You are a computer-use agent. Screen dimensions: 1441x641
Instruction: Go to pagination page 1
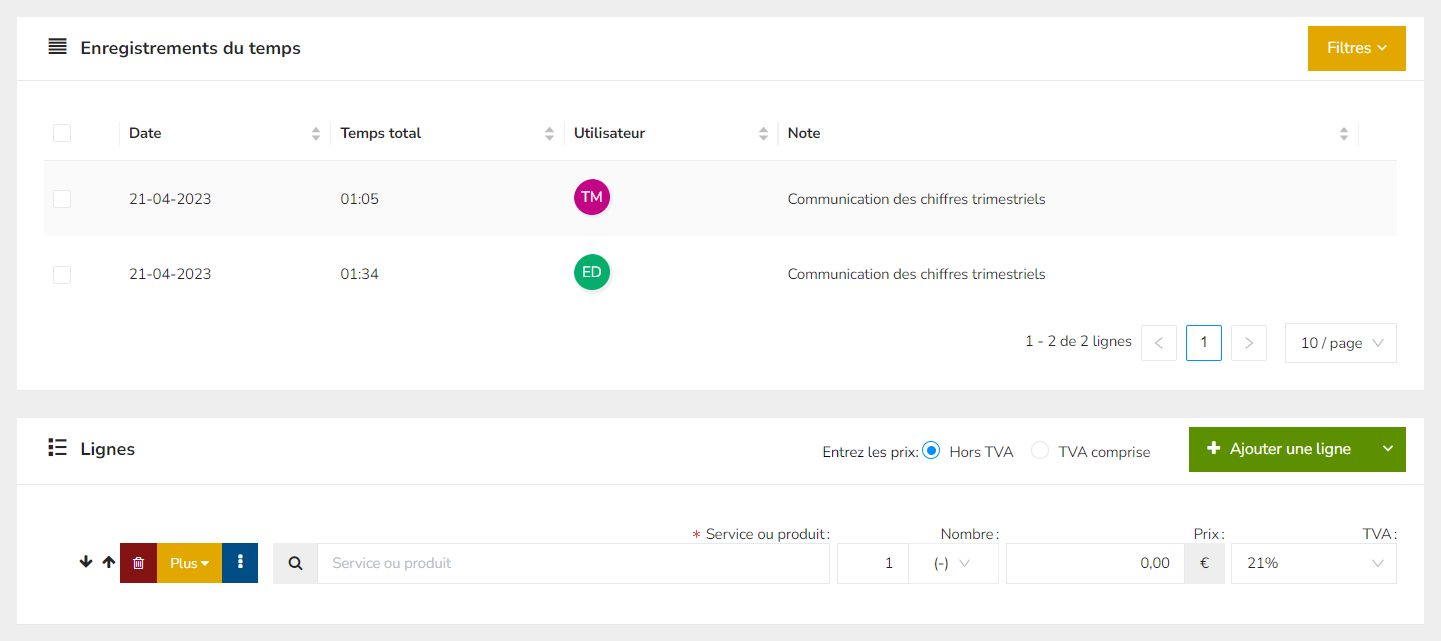tap(1203, 343)
